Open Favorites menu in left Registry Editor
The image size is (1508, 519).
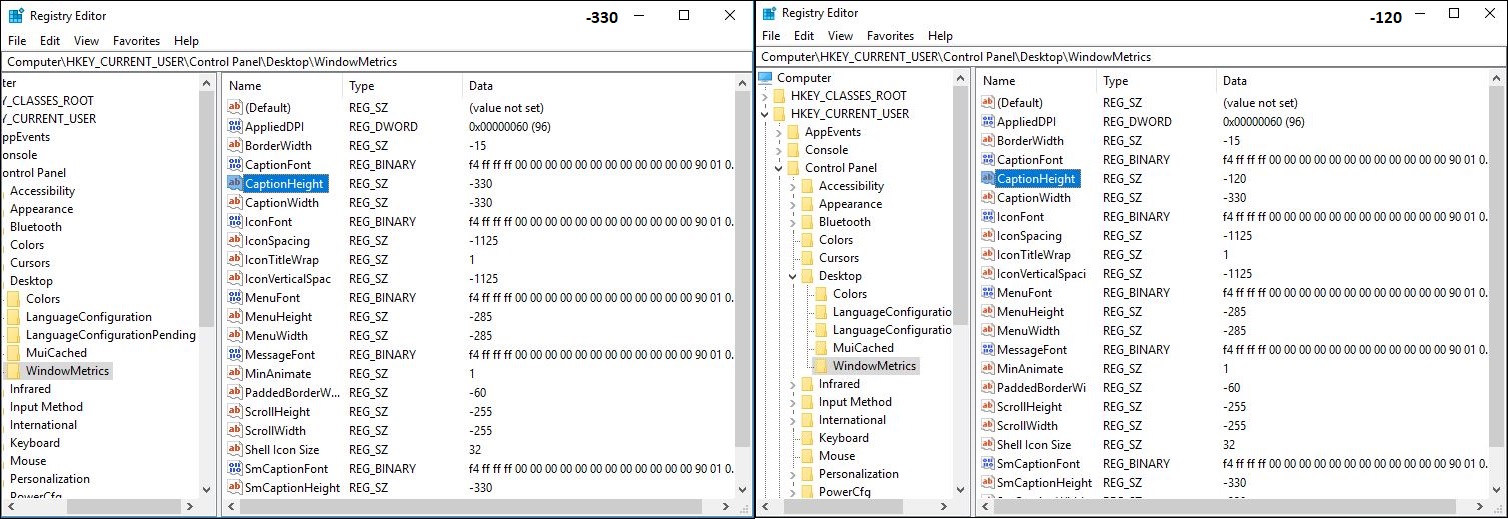pos(136,41)
